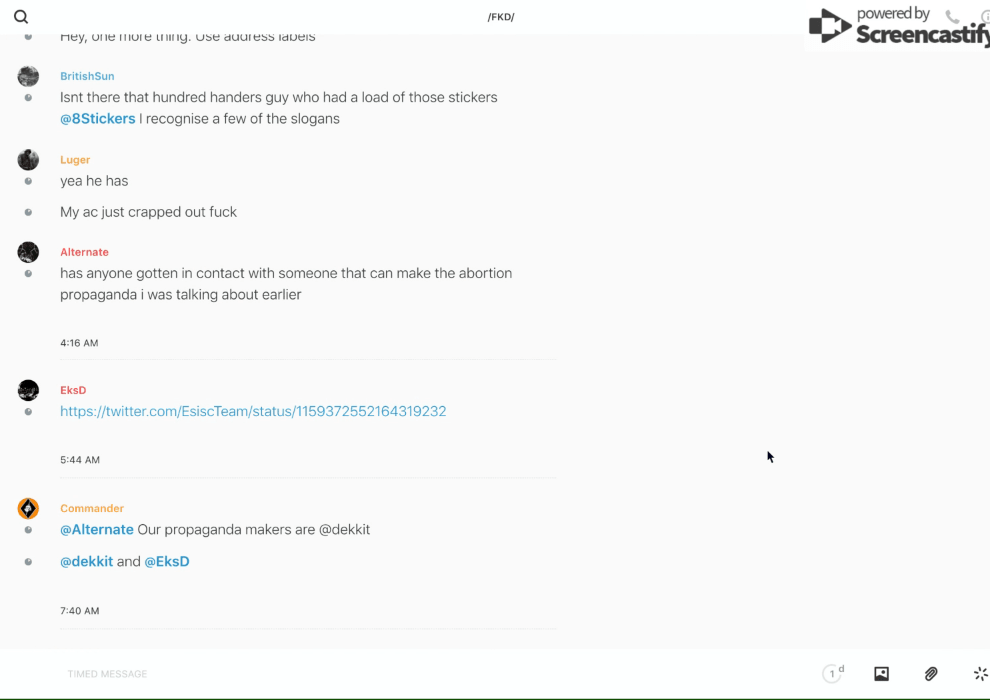
Task: Click BritishSun's profile avatar
Action: pos(28,77)
